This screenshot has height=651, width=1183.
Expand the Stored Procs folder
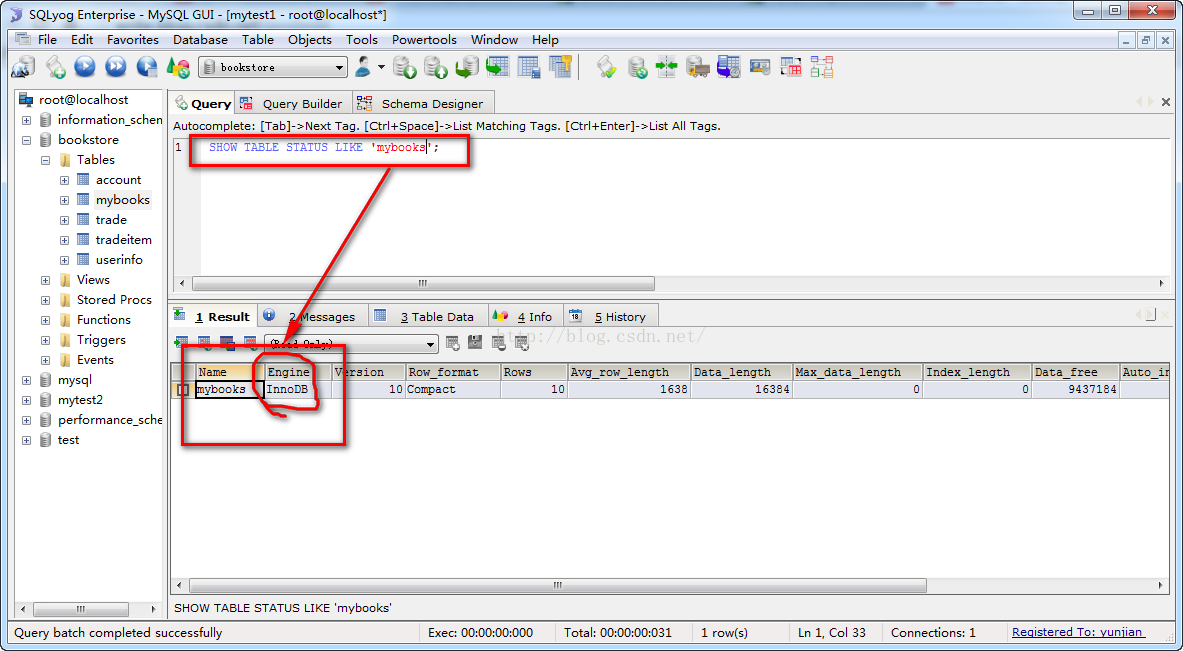tap(45, 300)
